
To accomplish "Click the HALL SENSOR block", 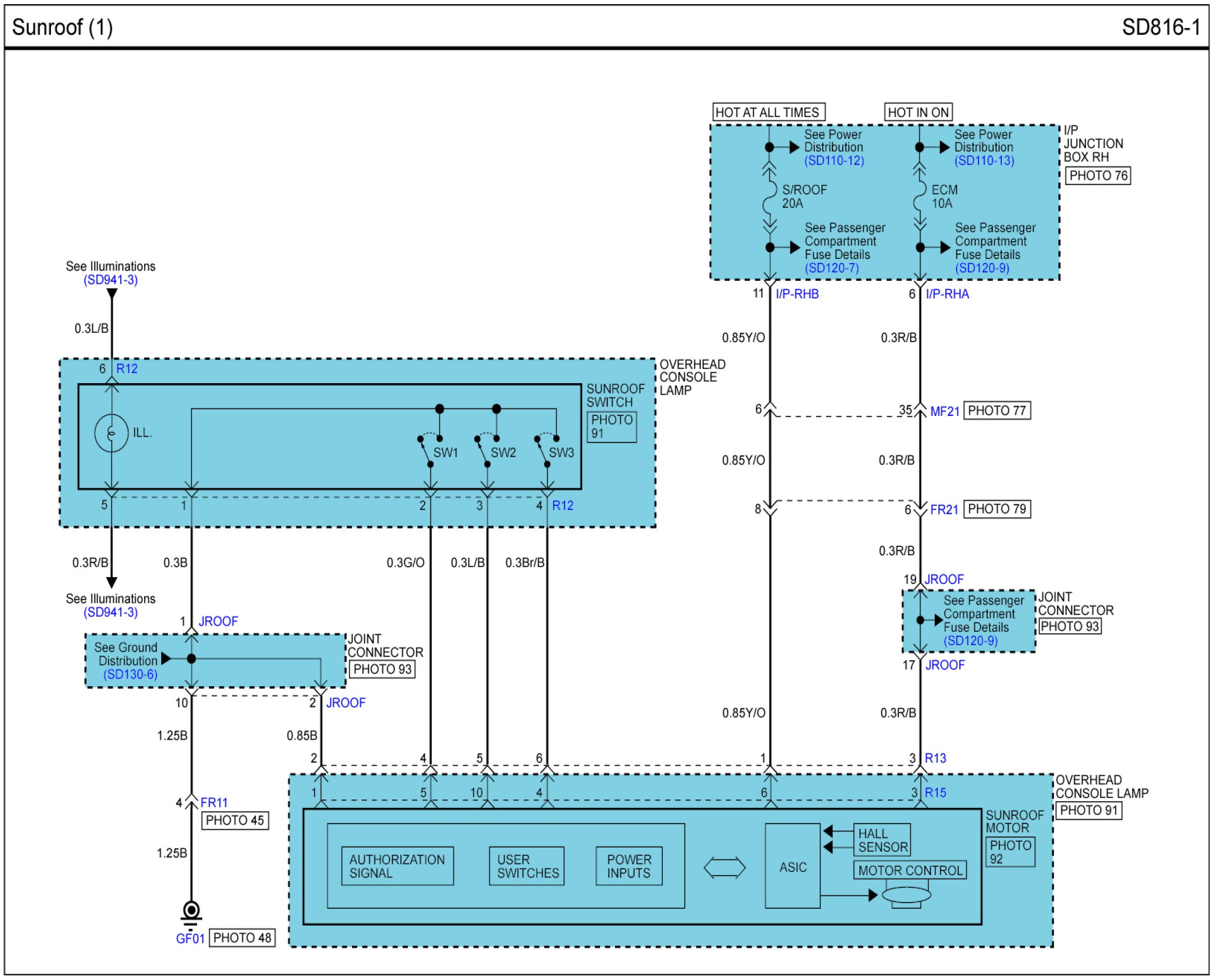I will coord(882,840).
